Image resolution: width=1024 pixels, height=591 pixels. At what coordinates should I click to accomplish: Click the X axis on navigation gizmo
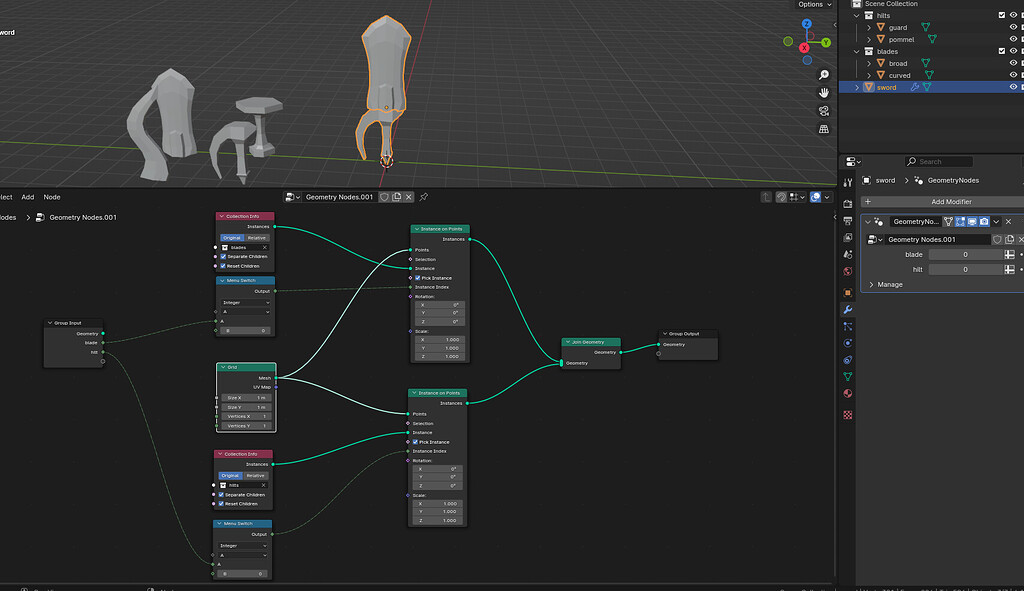[805, 48]
